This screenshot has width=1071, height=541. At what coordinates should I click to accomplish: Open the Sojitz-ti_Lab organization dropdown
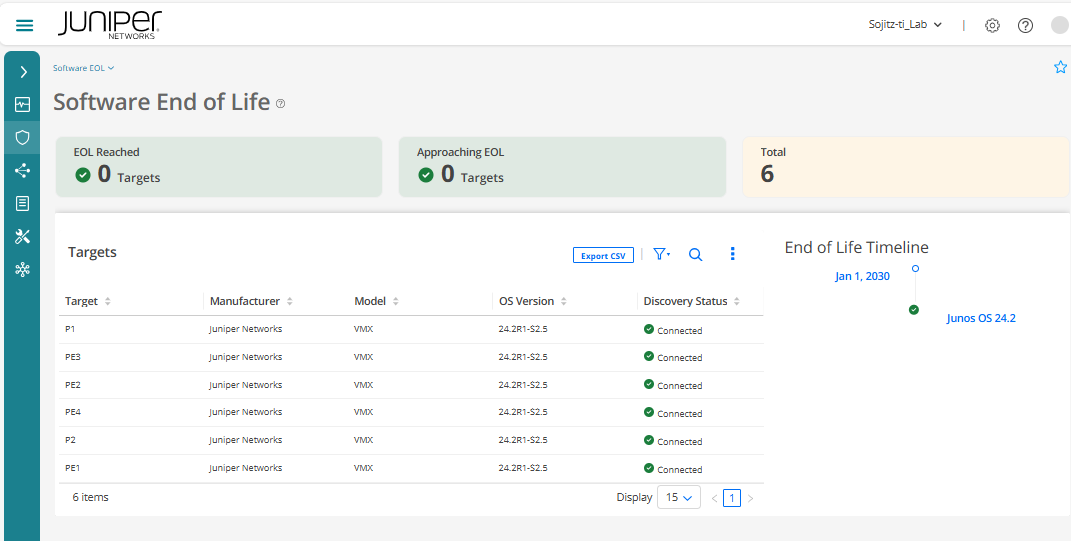[x=905, y=25]
